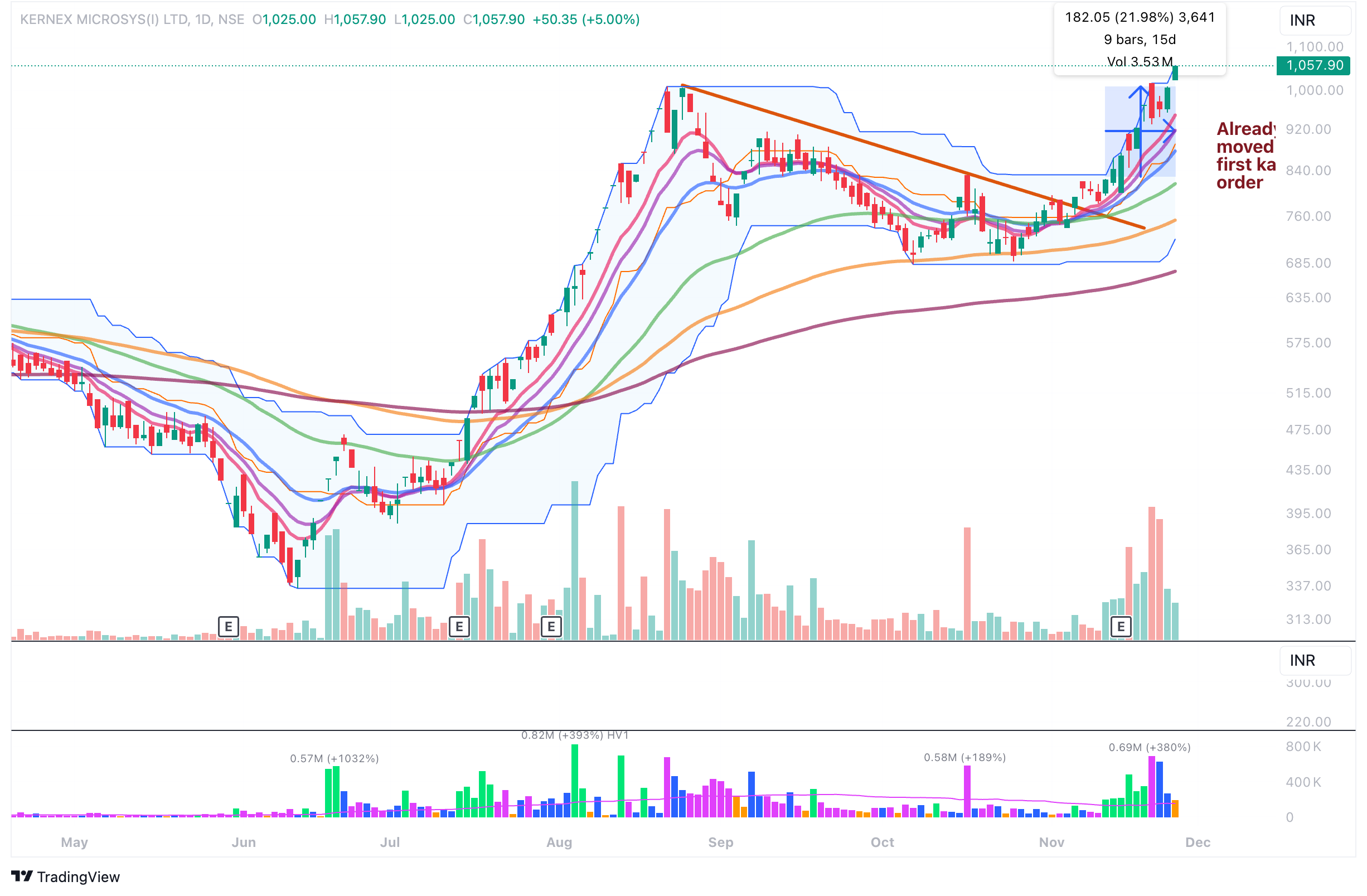Viewport: 1367px width, 896px height.
Task: Click the 0.69M (+380%) volume label
Action: click(x=1150, y=748)
